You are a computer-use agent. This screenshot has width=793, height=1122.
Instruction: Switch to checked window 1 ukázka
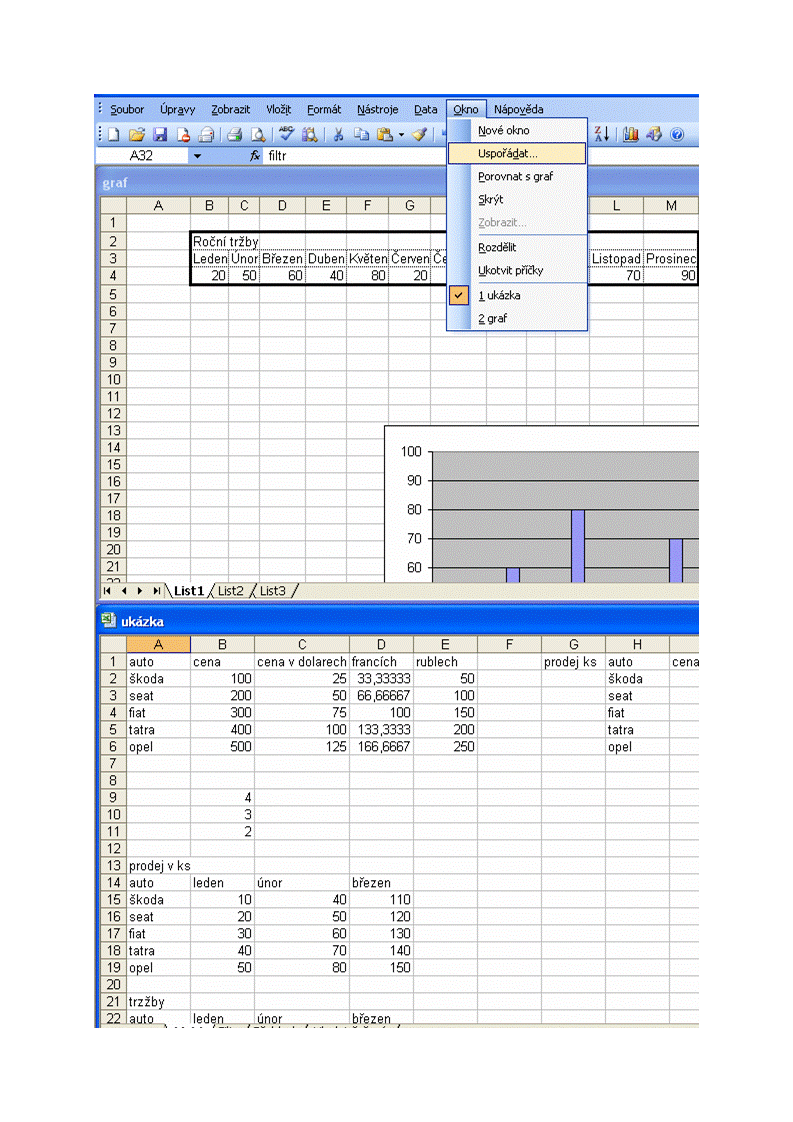517,296
